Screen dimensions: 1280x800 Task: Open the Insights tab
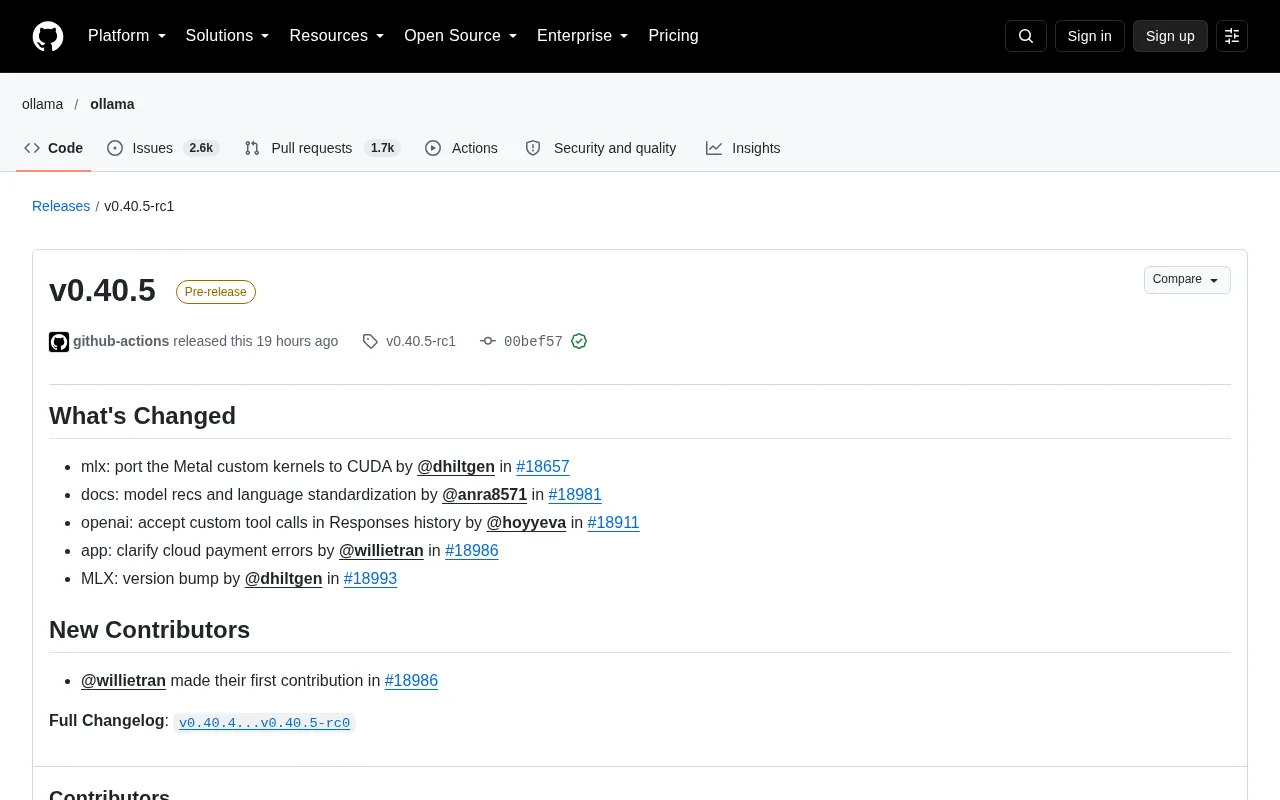[743, 148]
